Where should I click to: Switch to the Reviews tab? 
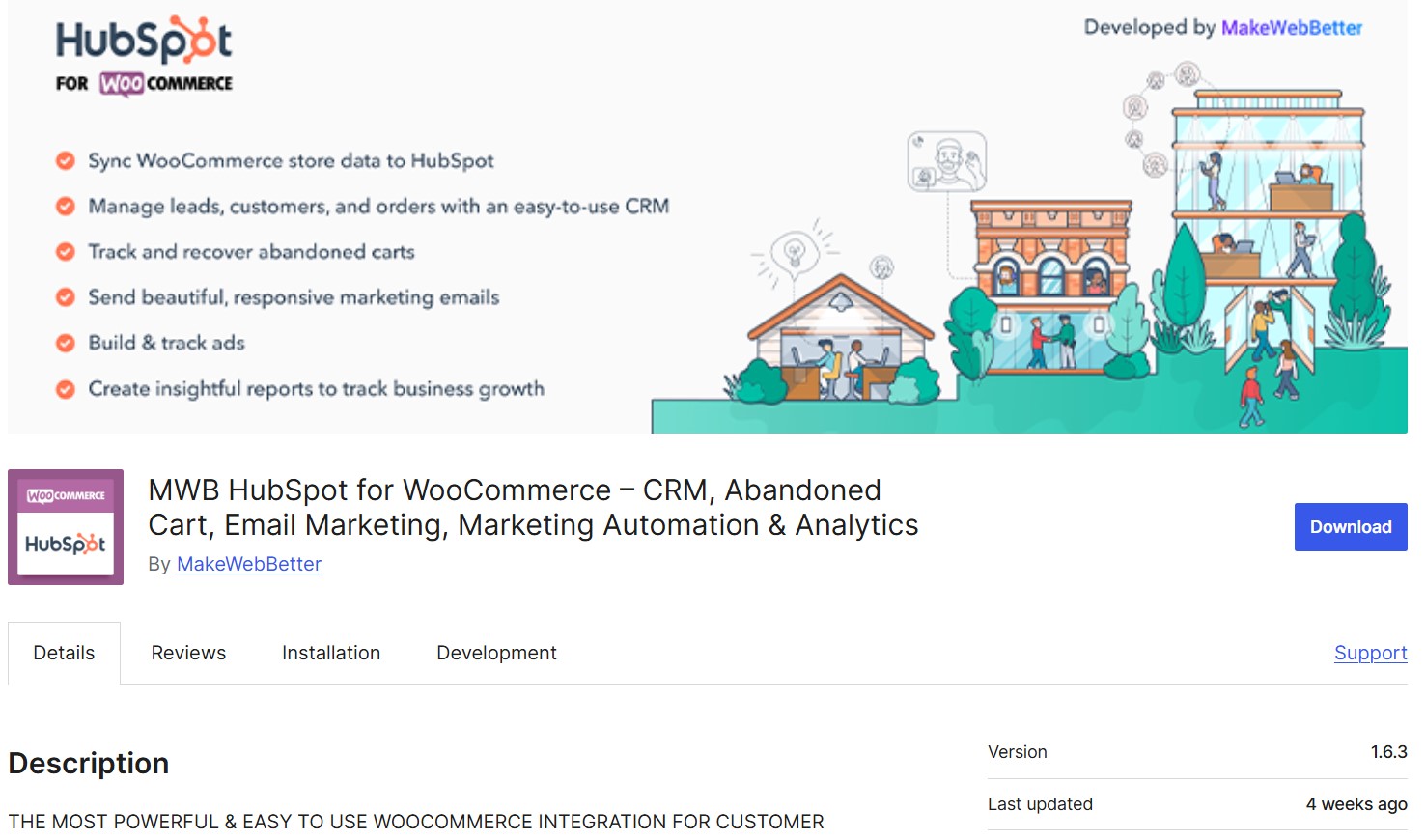[188, 653]
